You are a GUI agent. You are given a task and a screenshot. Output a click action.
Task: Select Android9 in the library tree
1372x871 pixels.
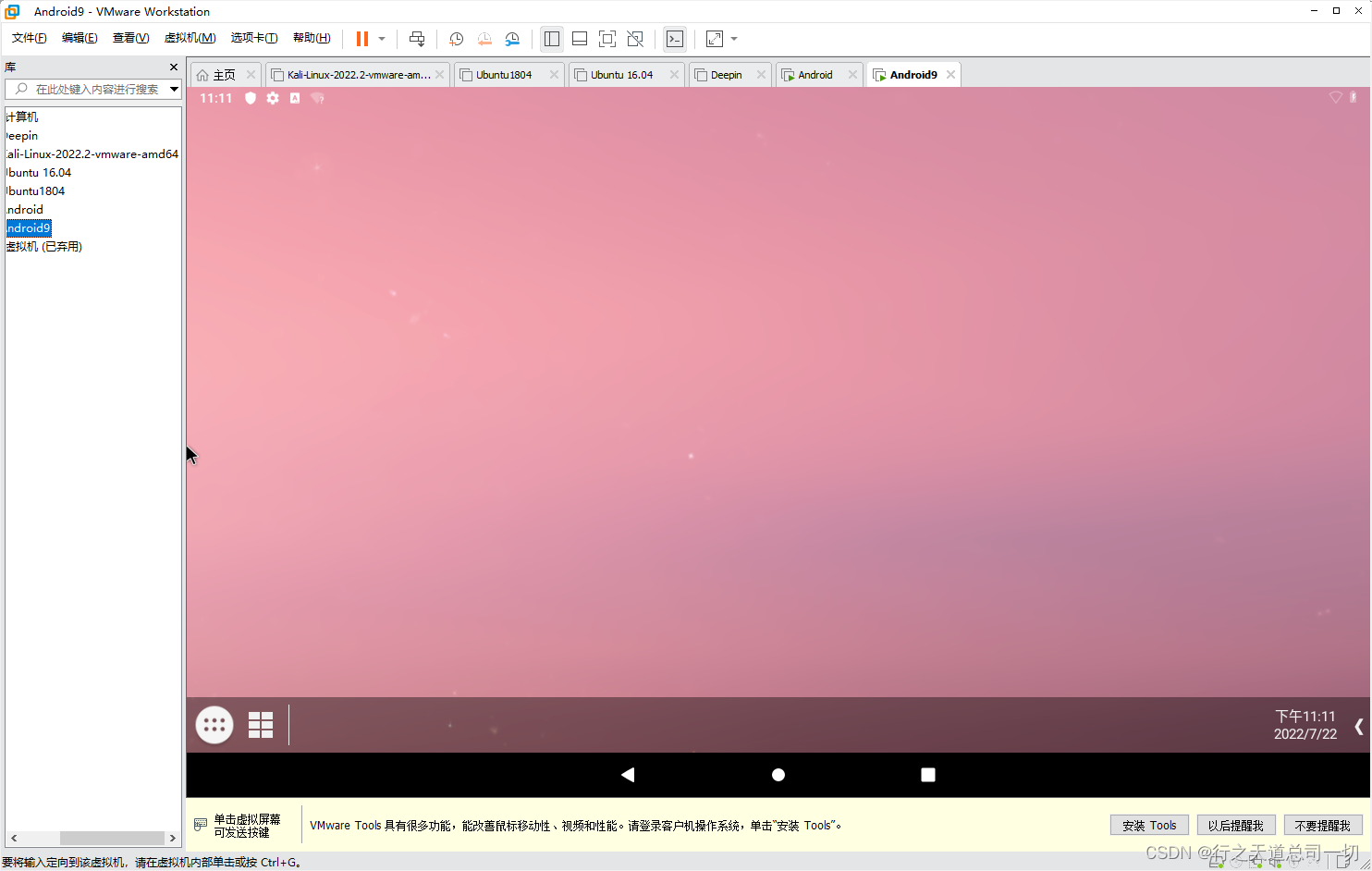tap(29, 228)
